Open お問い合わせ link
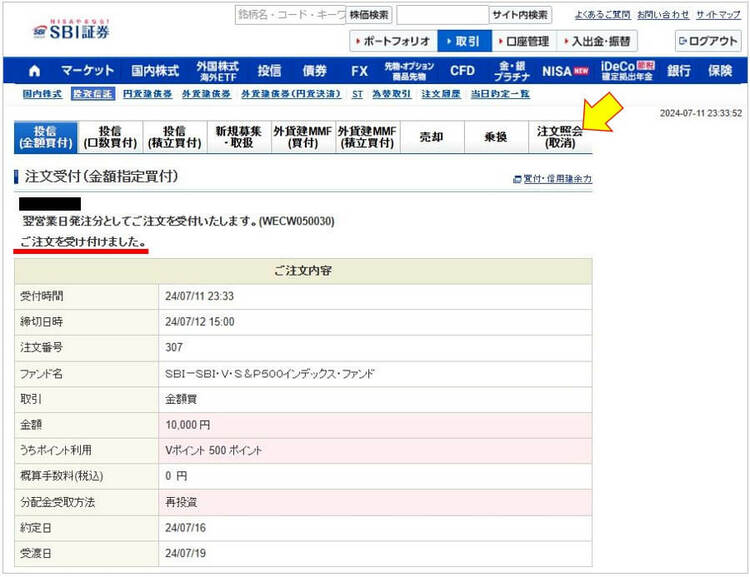 [x=663, y=15]
